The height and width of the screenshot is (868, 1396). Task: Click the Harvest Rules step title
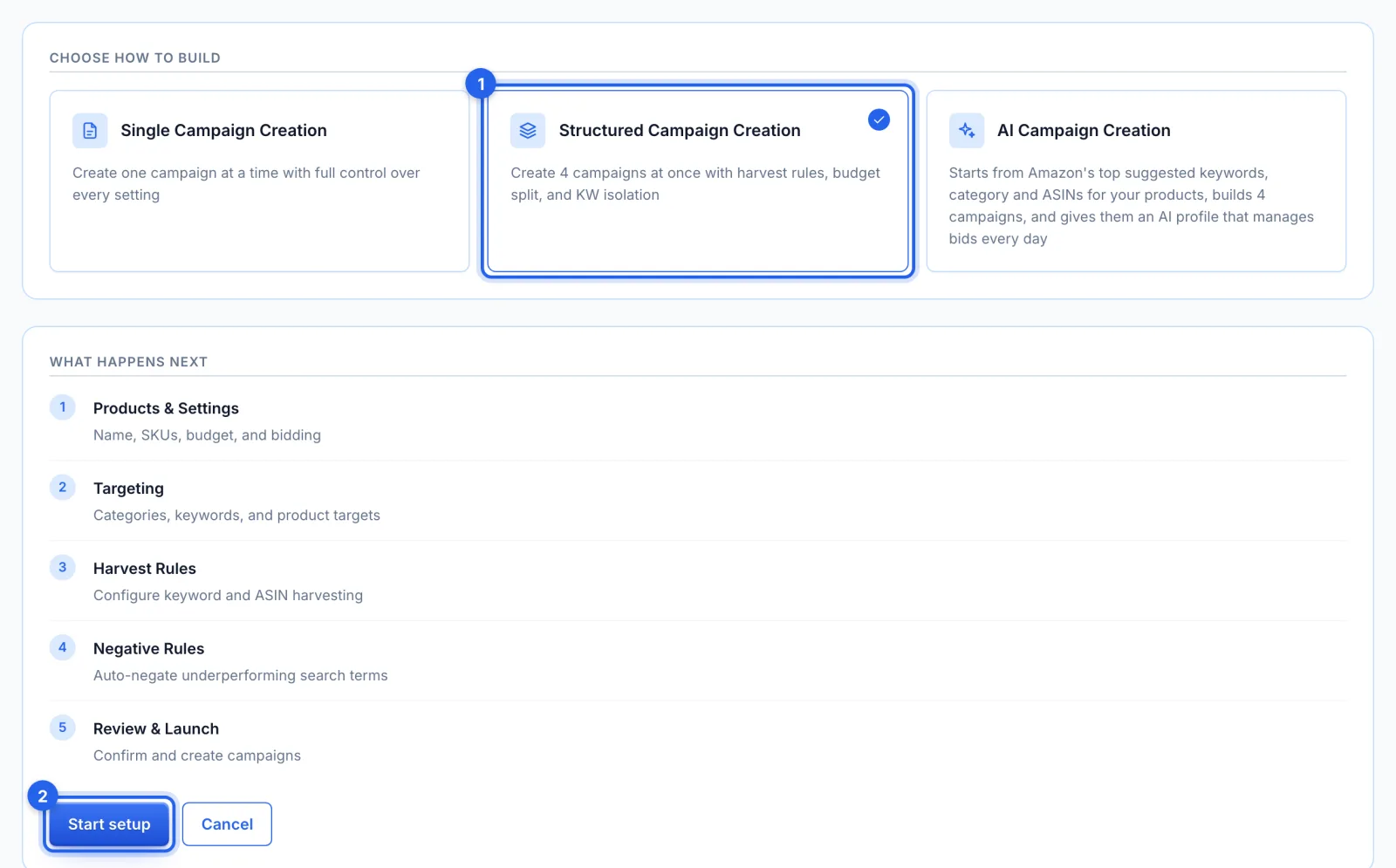[145, 569]
